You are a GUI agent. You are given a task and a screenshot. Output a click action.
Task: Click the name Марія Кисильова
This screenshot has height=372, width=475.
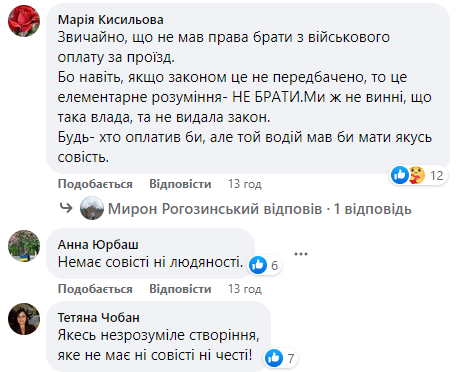tap(111, 20)
